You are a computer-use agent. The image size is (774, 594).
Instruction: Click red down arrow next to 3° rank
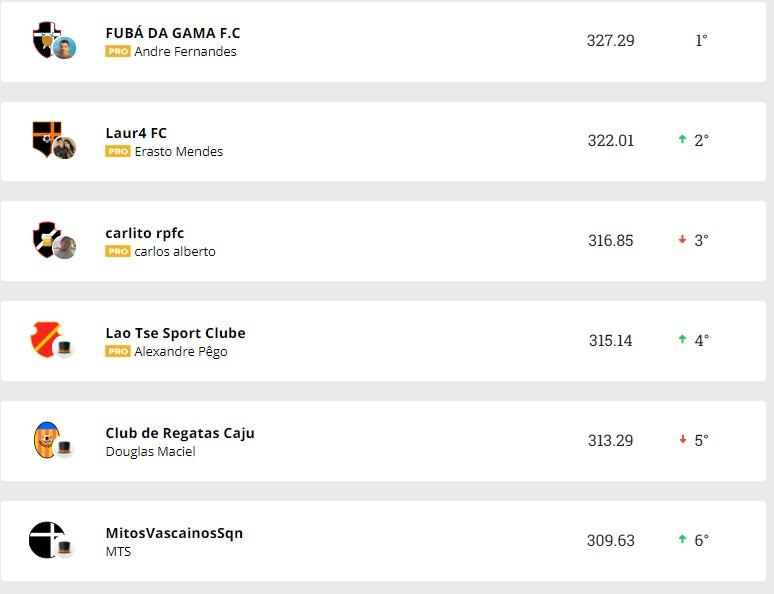point(682,240)
